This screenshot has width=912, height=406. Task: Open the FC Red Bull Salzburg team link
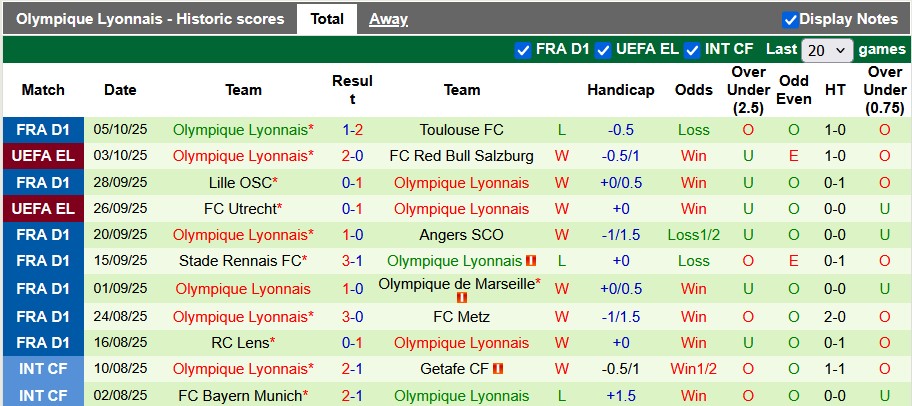(x=462, y=156)
